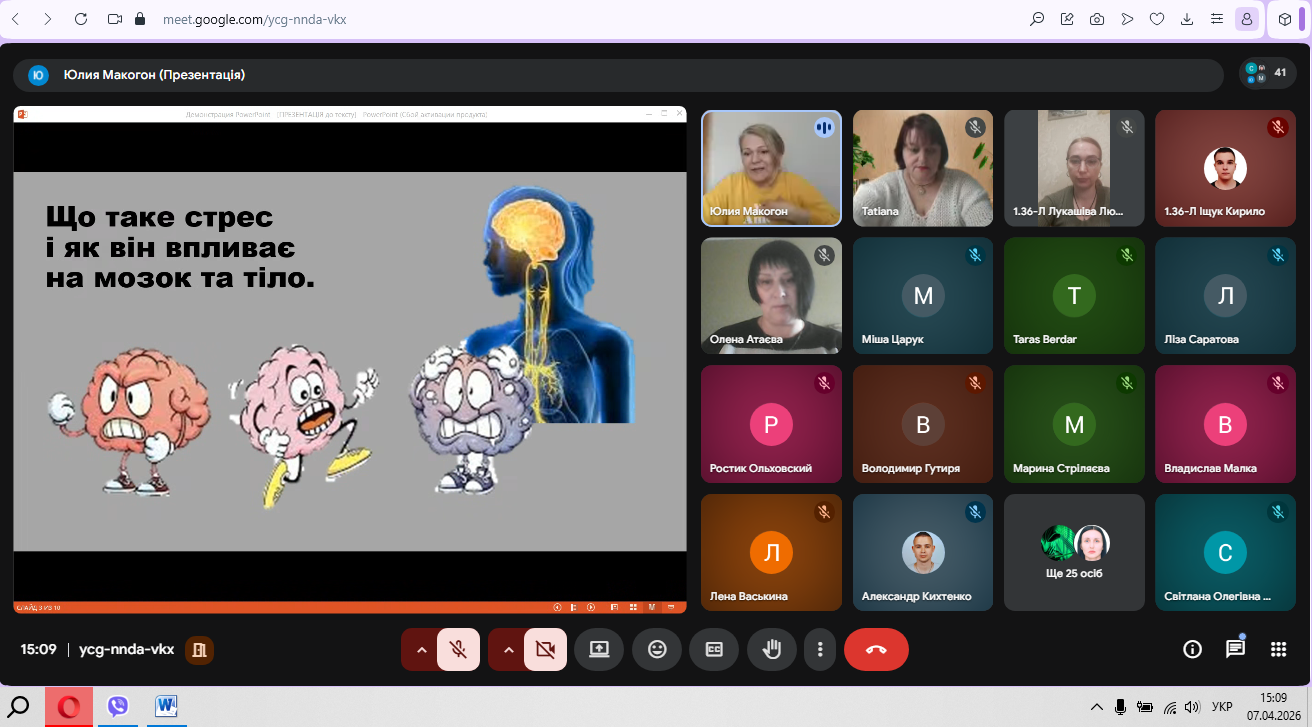Screen dimensions: 1312x727
Task: Open the activities grid icon
Action: tap(1278, 649)
